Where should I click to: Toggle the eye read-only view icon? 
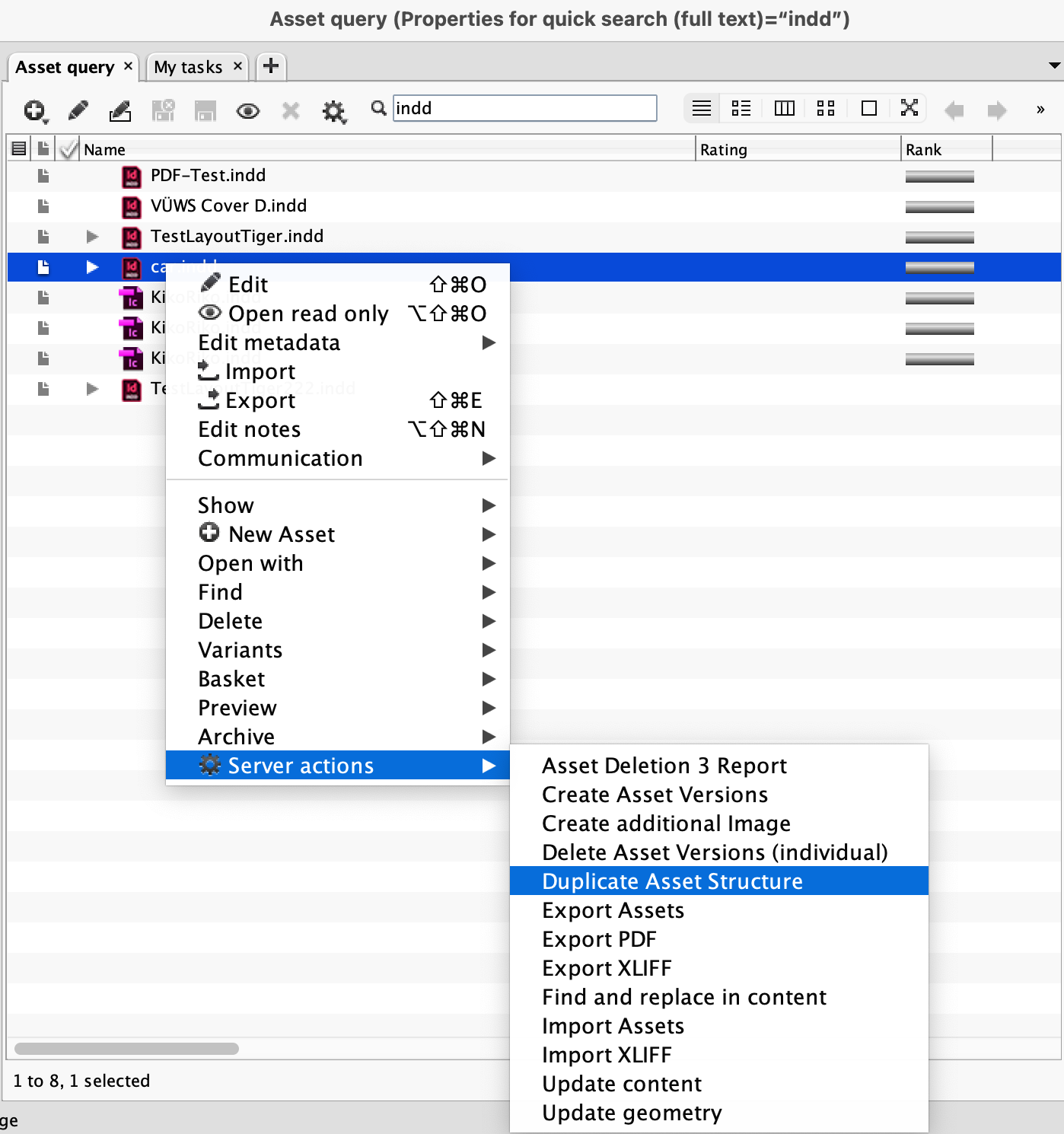[x=247, y=111]
